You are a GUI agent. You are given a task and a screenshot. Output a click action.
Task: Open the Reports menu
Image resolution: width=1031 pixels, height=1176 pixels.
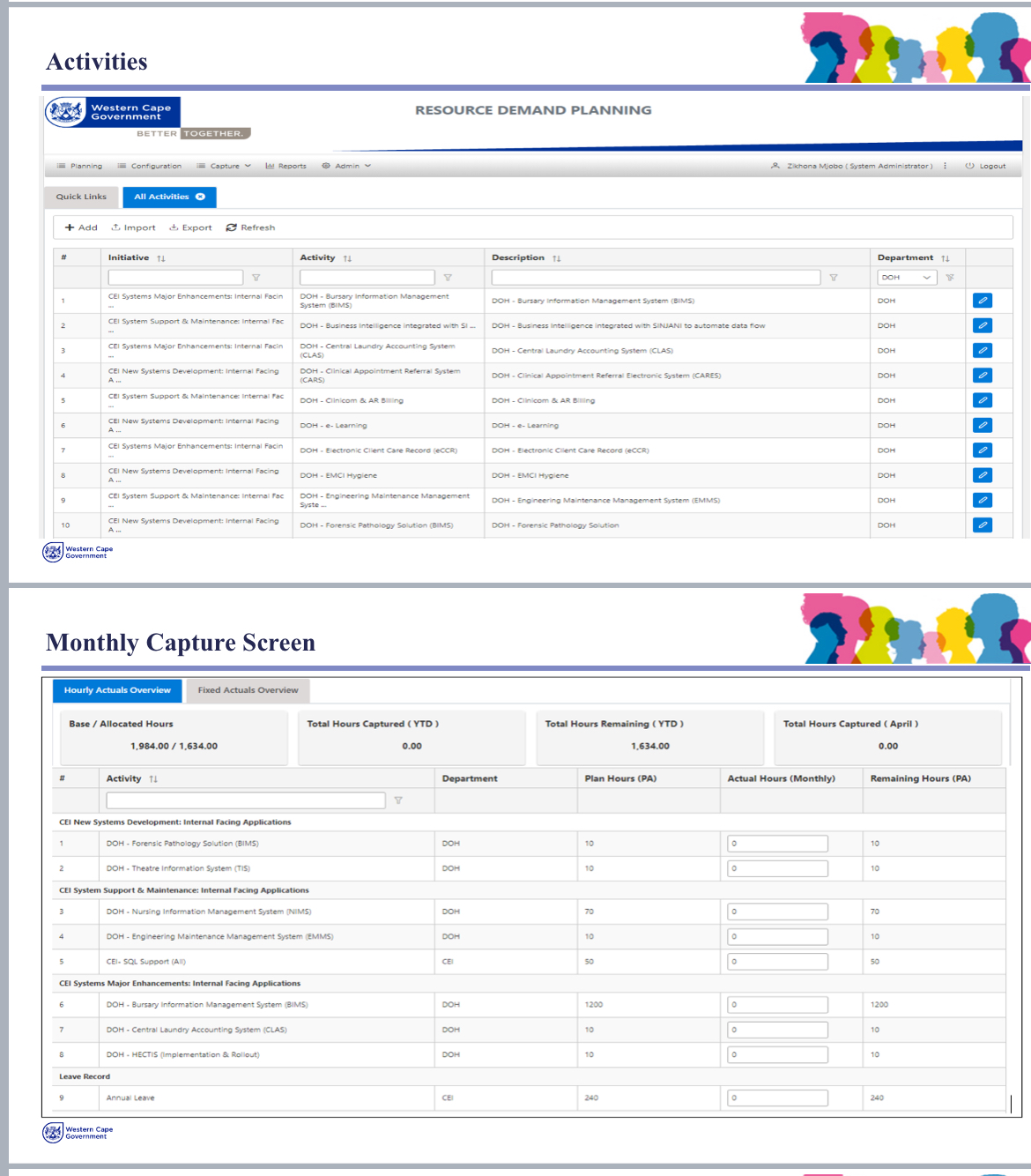coord(286,166)
